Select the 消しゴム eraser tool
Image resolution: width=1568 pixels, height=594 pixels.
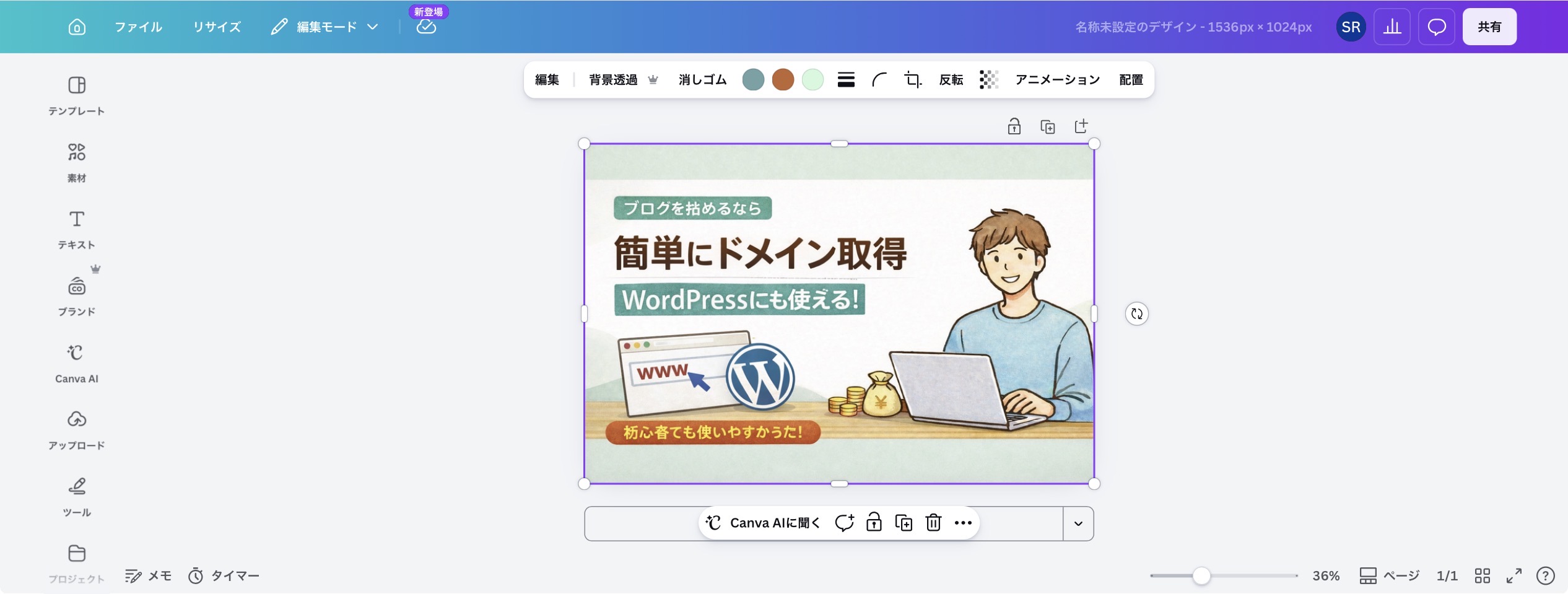[x=702, y=79]
